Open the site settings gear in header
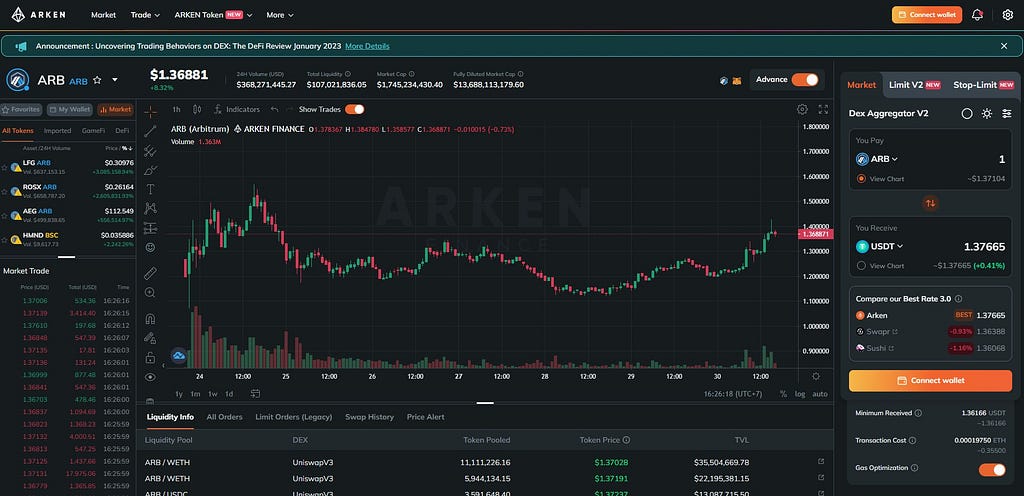1024x496 pixels. click(x=1008, y=14)
